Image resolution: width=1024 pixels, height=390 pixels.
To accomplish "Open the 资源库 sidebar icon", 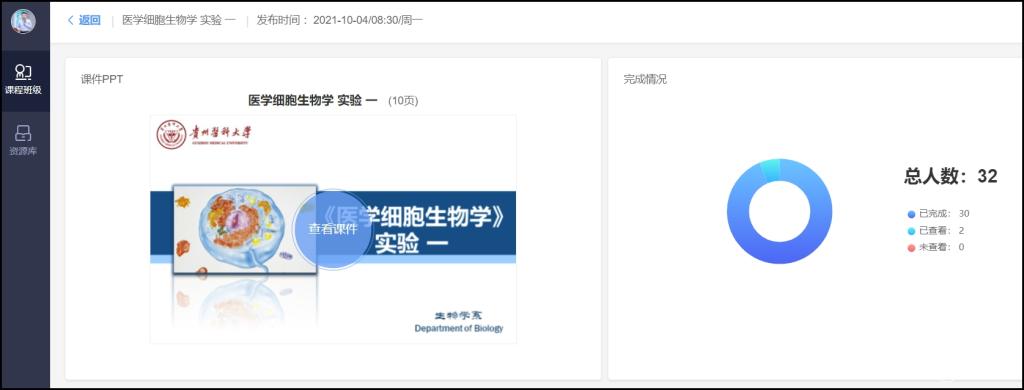I will (x=24, y=133).
